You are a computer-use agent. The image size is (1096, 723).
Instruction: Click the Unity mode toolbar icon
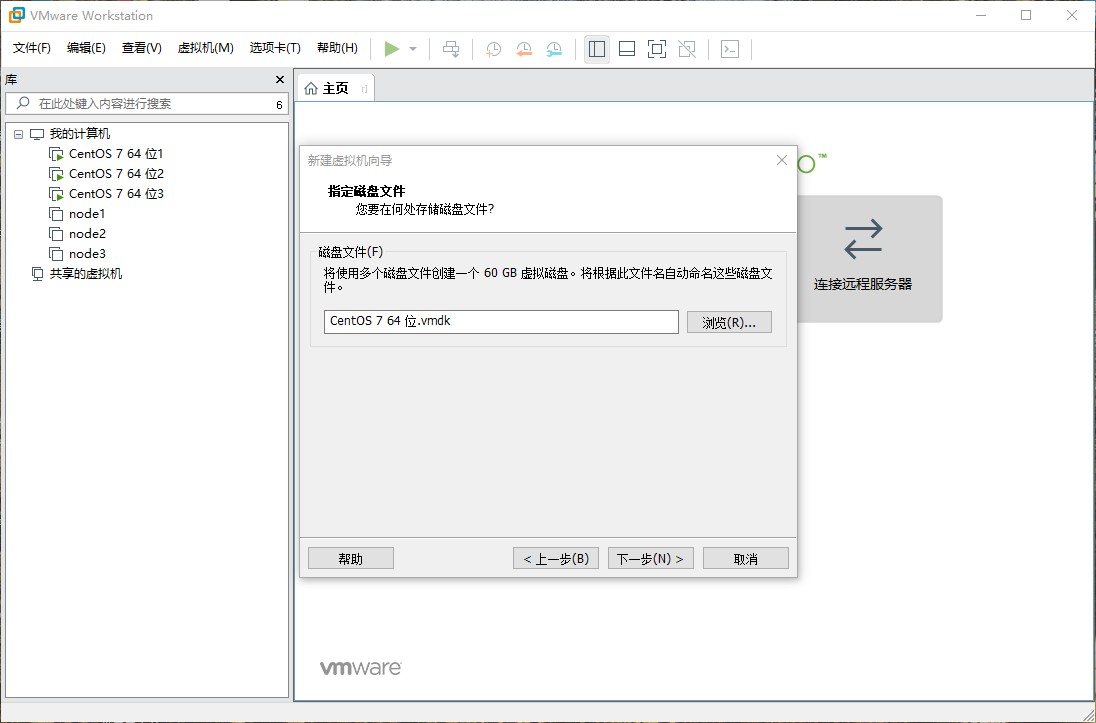(x=687, y=49)
